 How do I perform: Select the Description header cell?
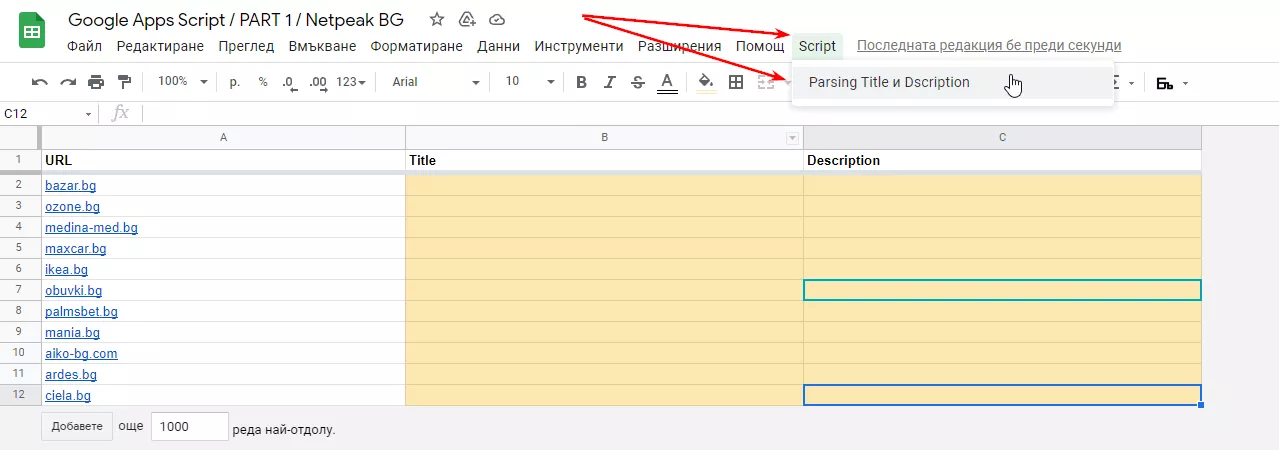(x=1002, y=160)
